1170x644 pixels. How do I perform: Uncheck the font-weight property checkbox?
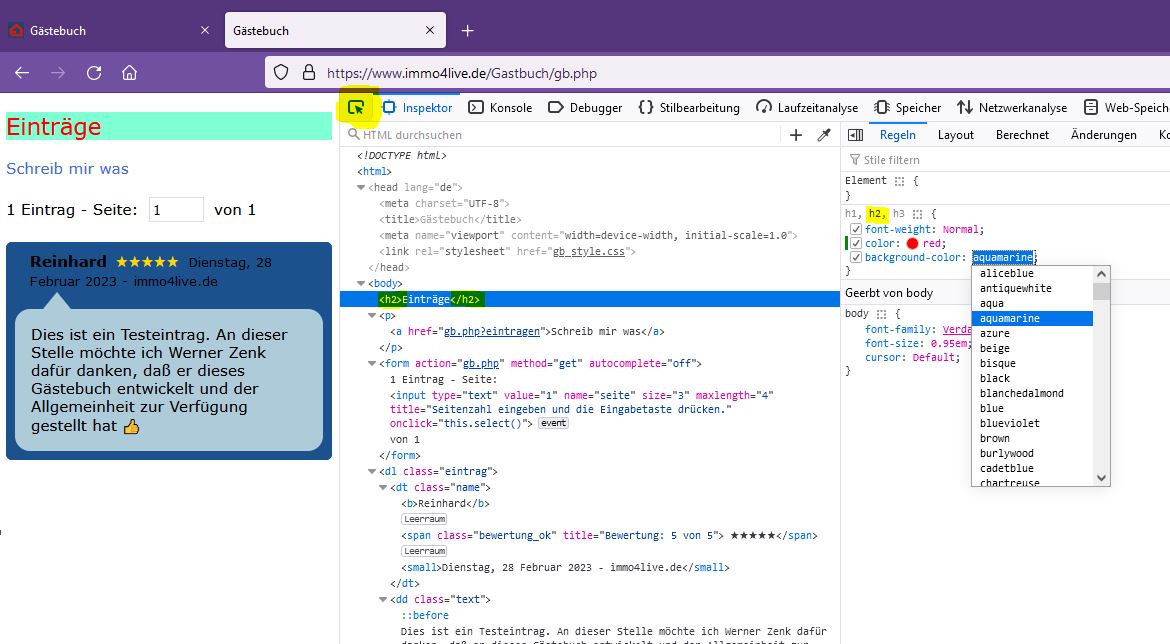(856, 229)
